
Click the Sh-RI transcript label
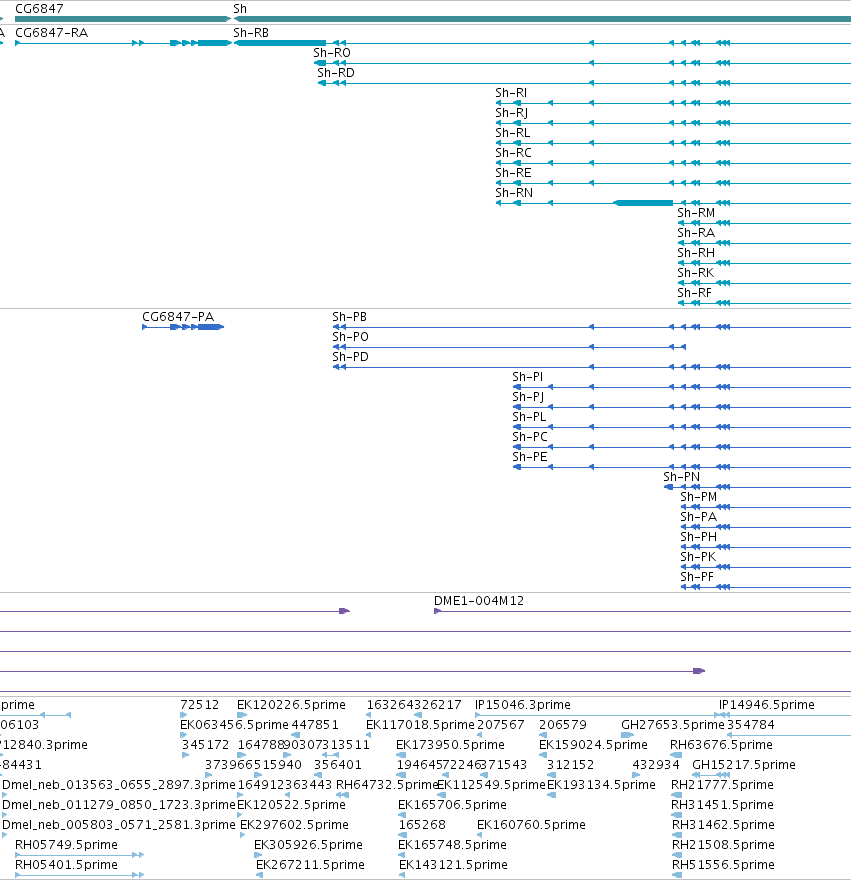click(x=511, y=93)
